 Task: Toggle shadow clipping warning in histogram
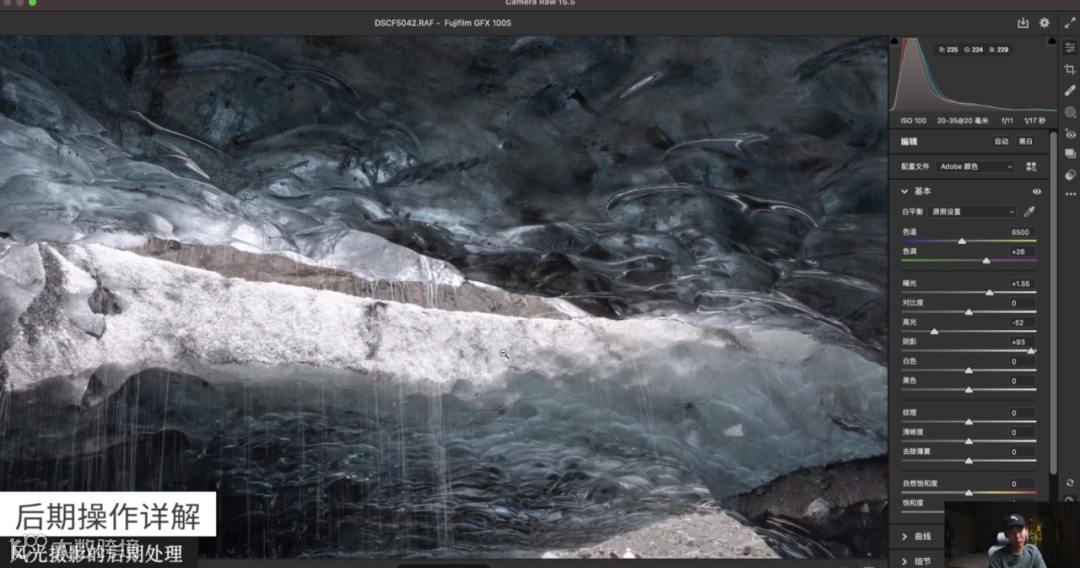point(894,41)
